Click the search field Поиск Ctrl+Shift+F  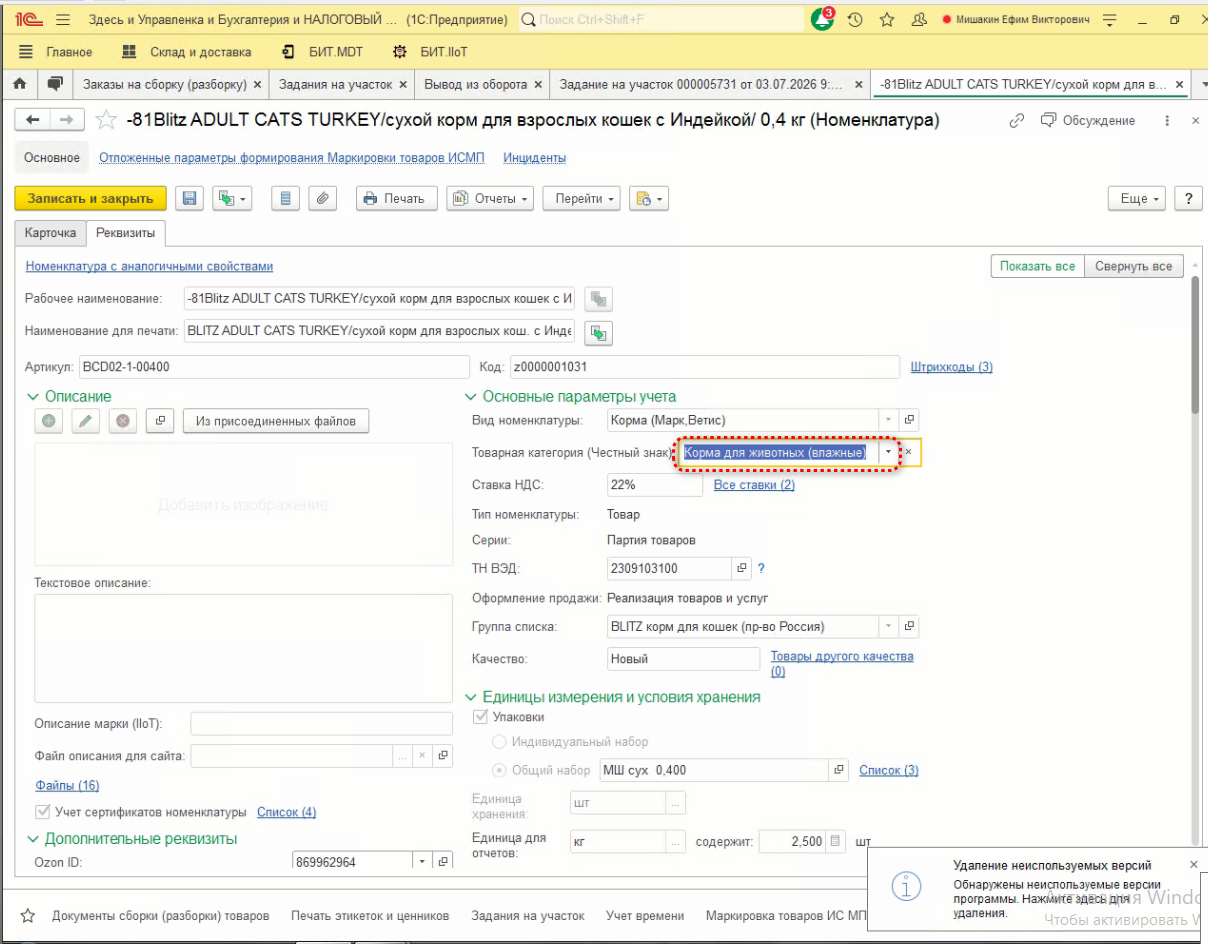661,19
